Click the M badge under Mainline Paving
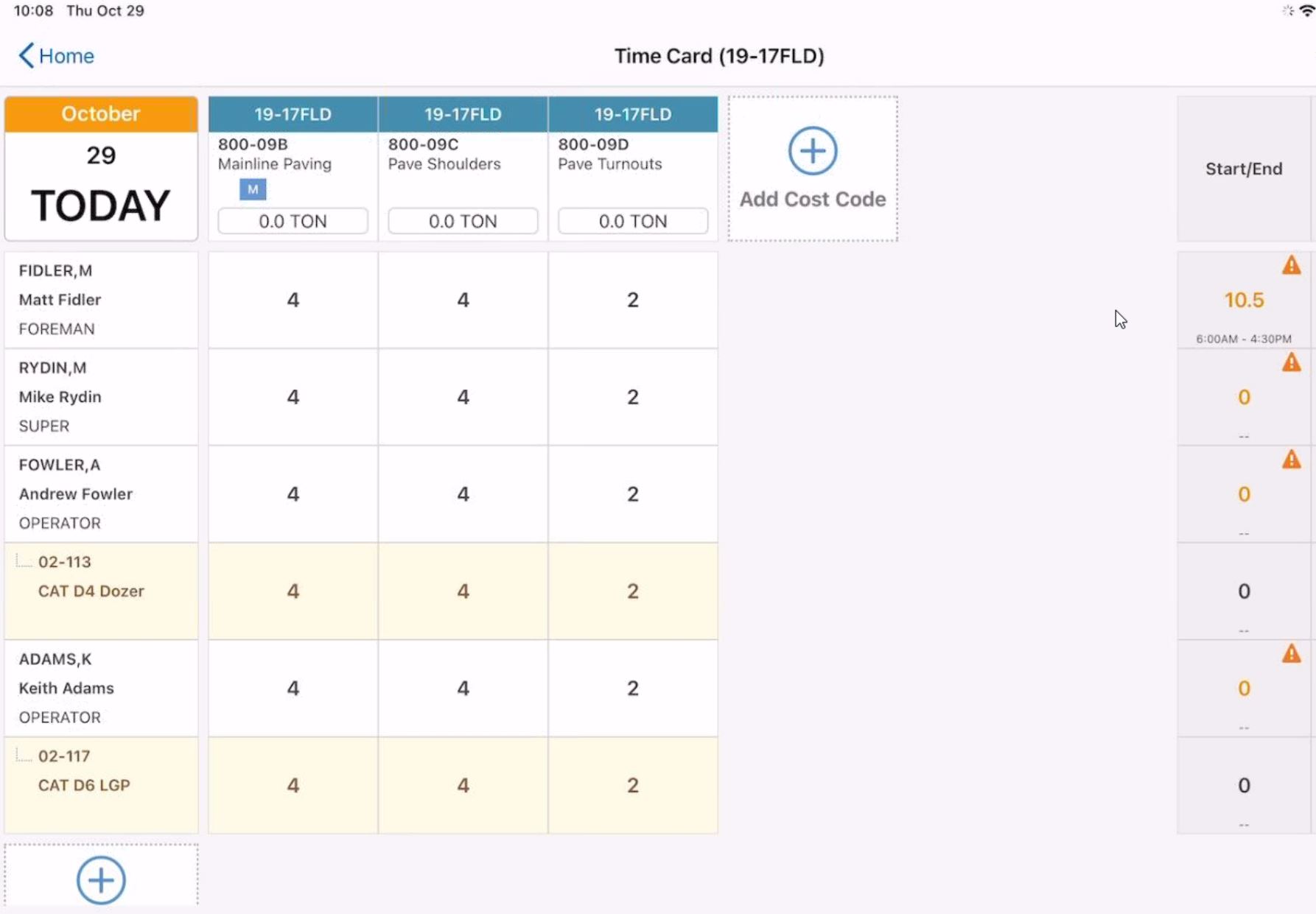 253,189
